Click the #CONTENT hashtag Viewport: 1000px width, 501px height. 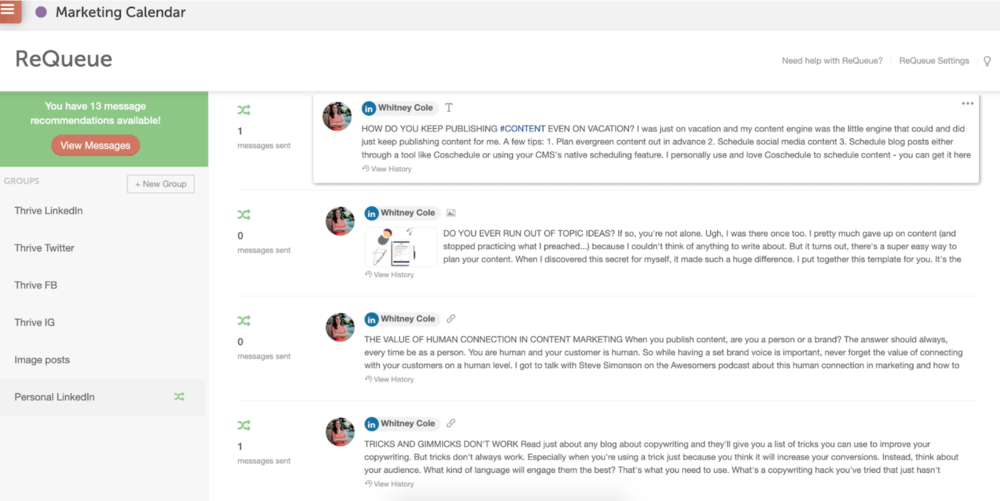pyautogui.click(x=522, y=128)
